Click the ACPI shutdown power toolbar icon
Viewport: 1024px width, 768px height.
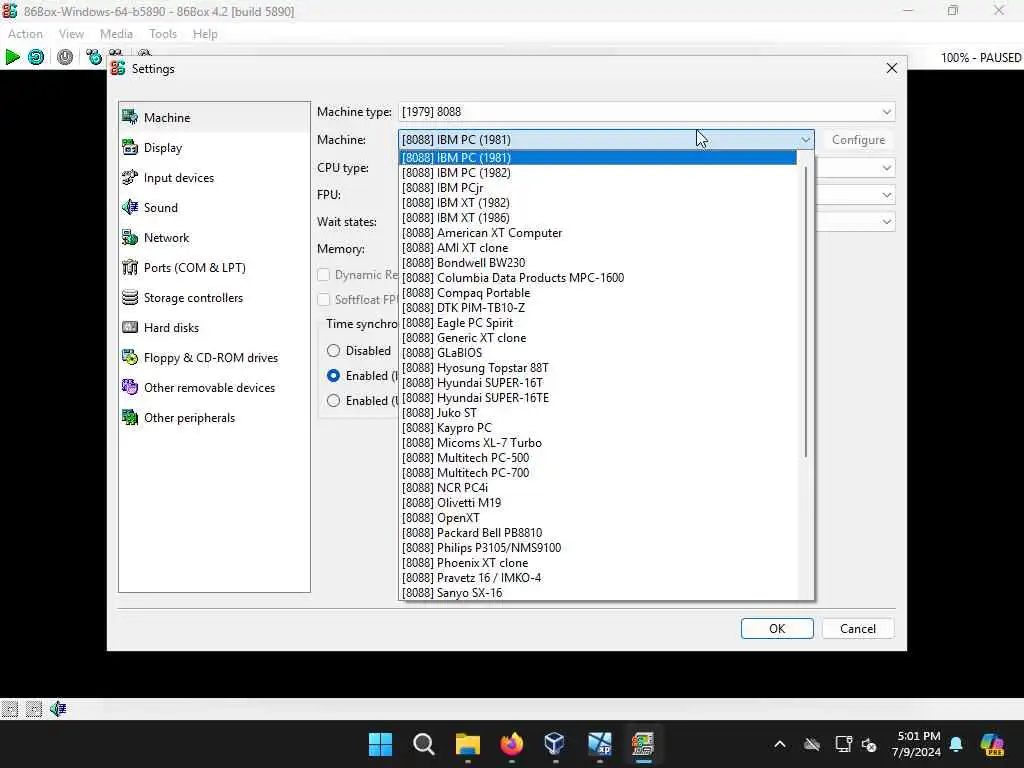coord(65,57)
